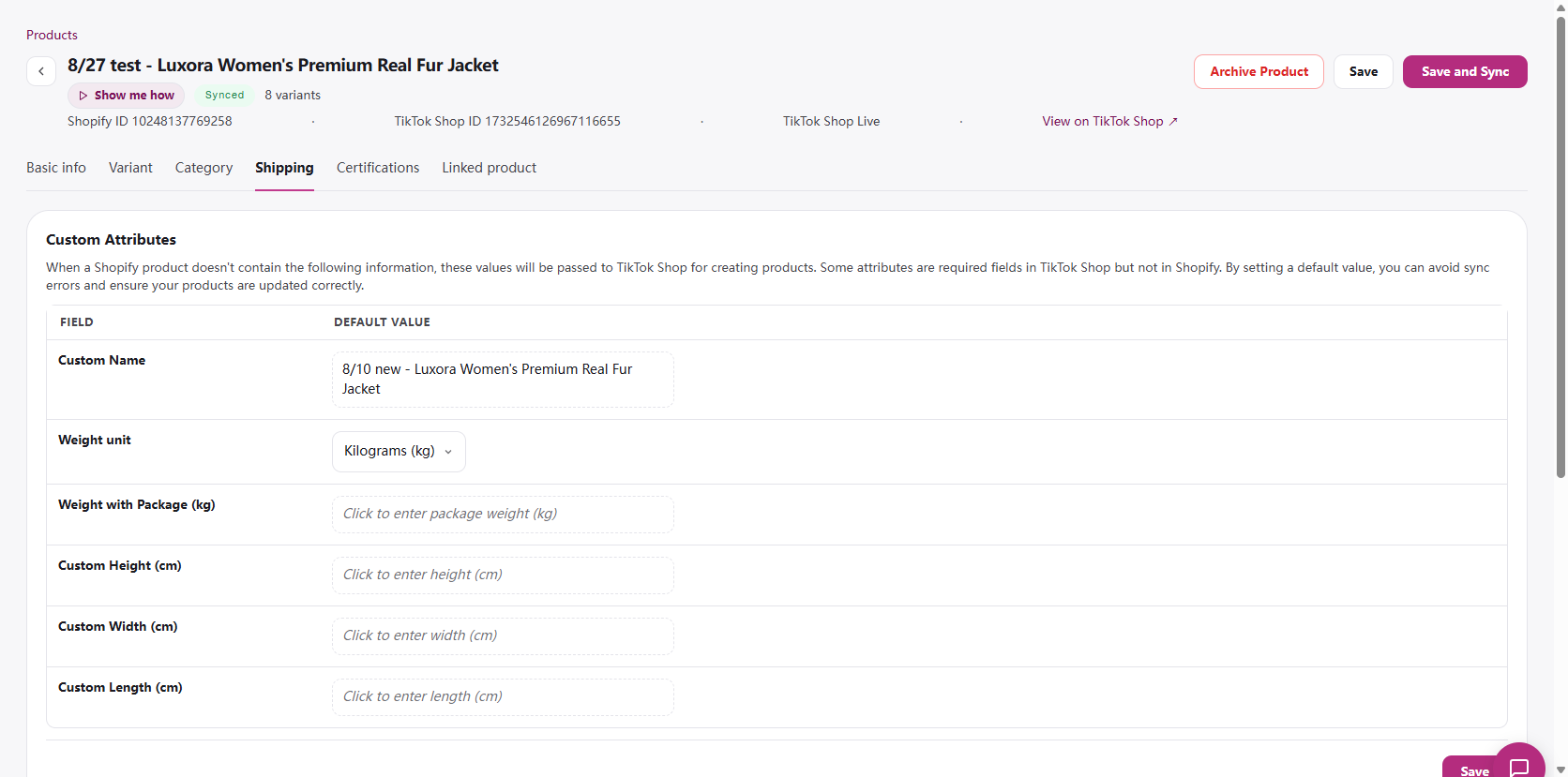Image resolution: width=1568 pixels, height=777 pixels.
Task: Switch to the Basic info tab
Action: 56,168
